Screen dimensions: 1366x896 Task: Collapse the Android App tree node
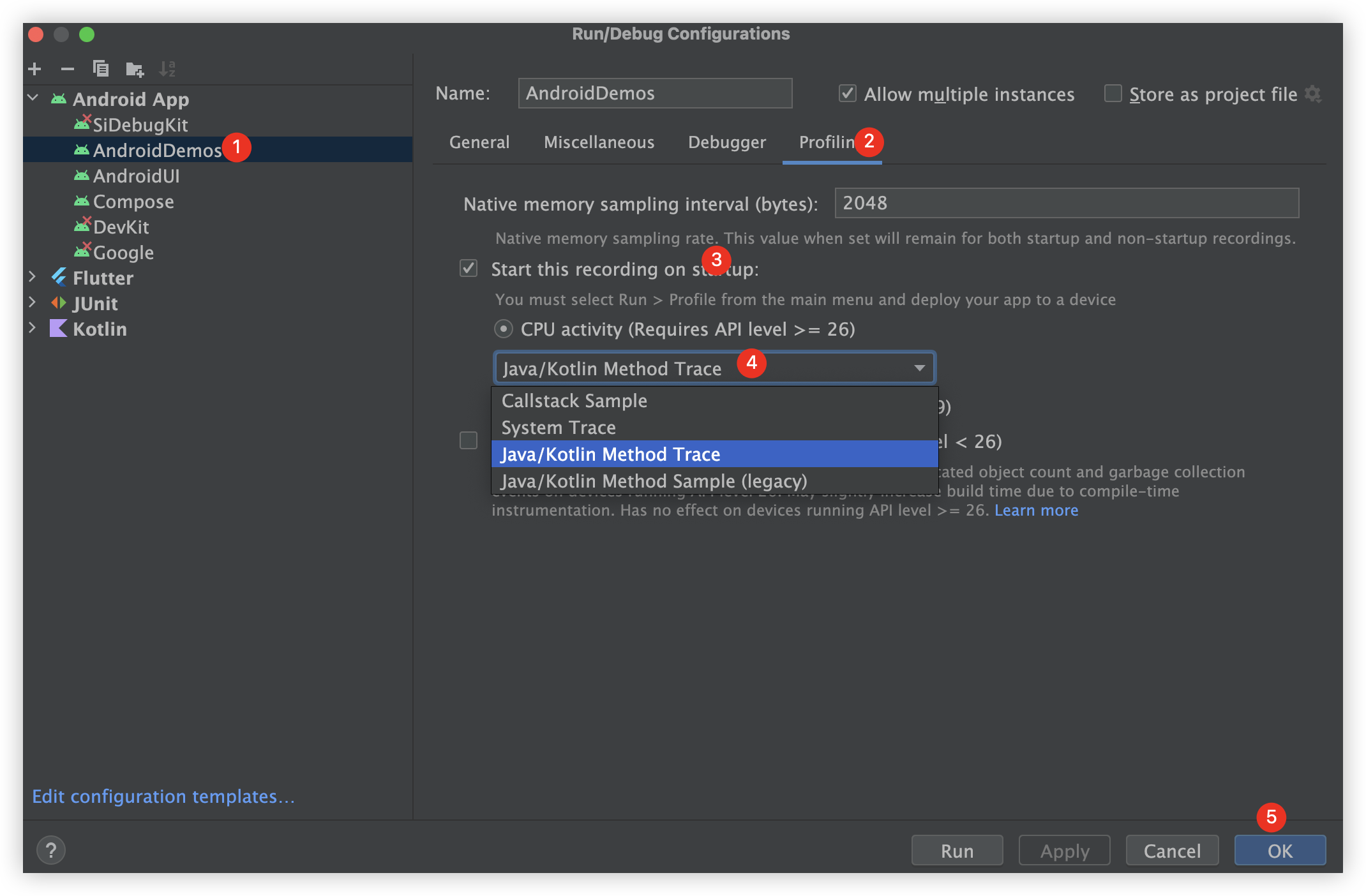click(x=33, y=99)
